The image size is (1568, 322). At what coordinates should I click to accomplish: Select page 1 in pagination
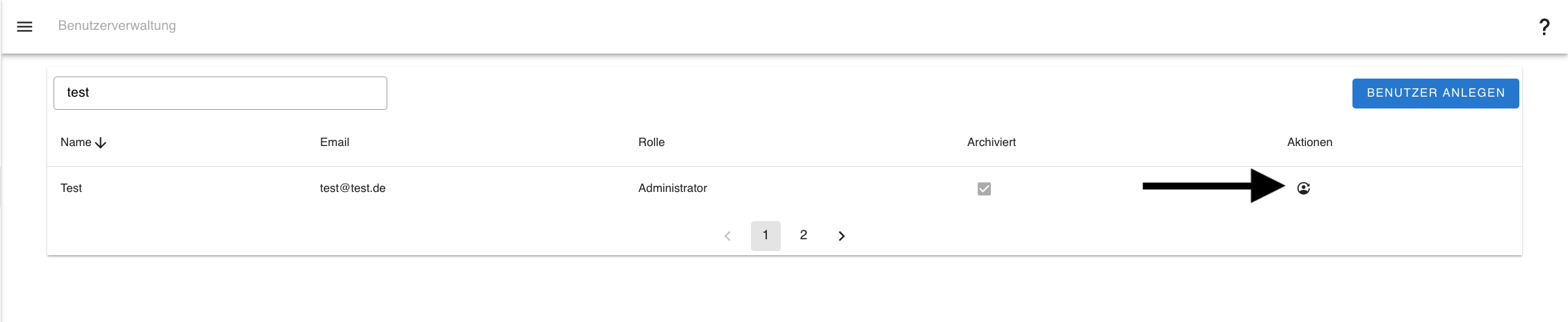766,236
